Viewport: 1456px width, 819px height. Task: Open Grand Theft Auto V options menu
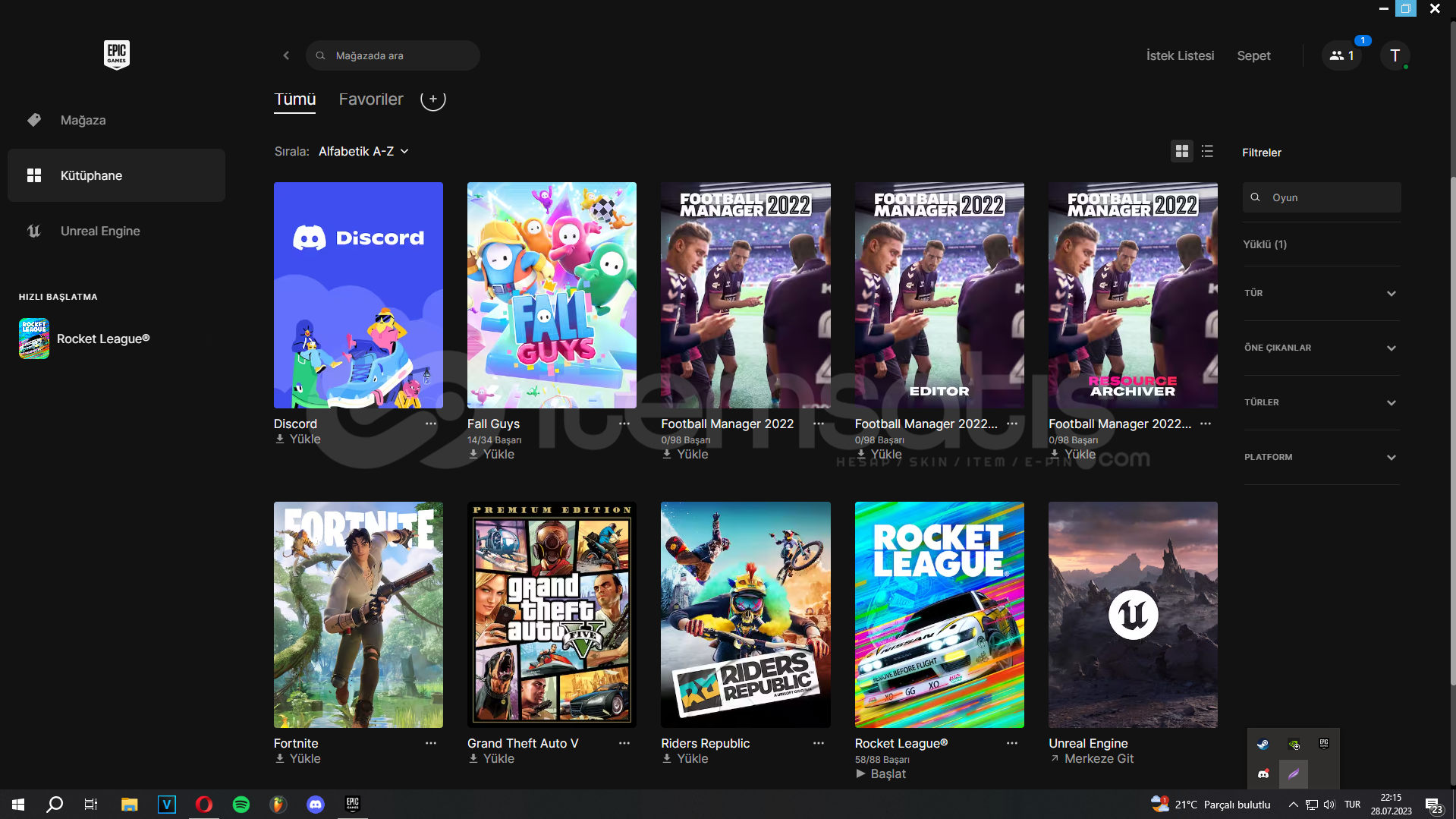tap(624, 743)
